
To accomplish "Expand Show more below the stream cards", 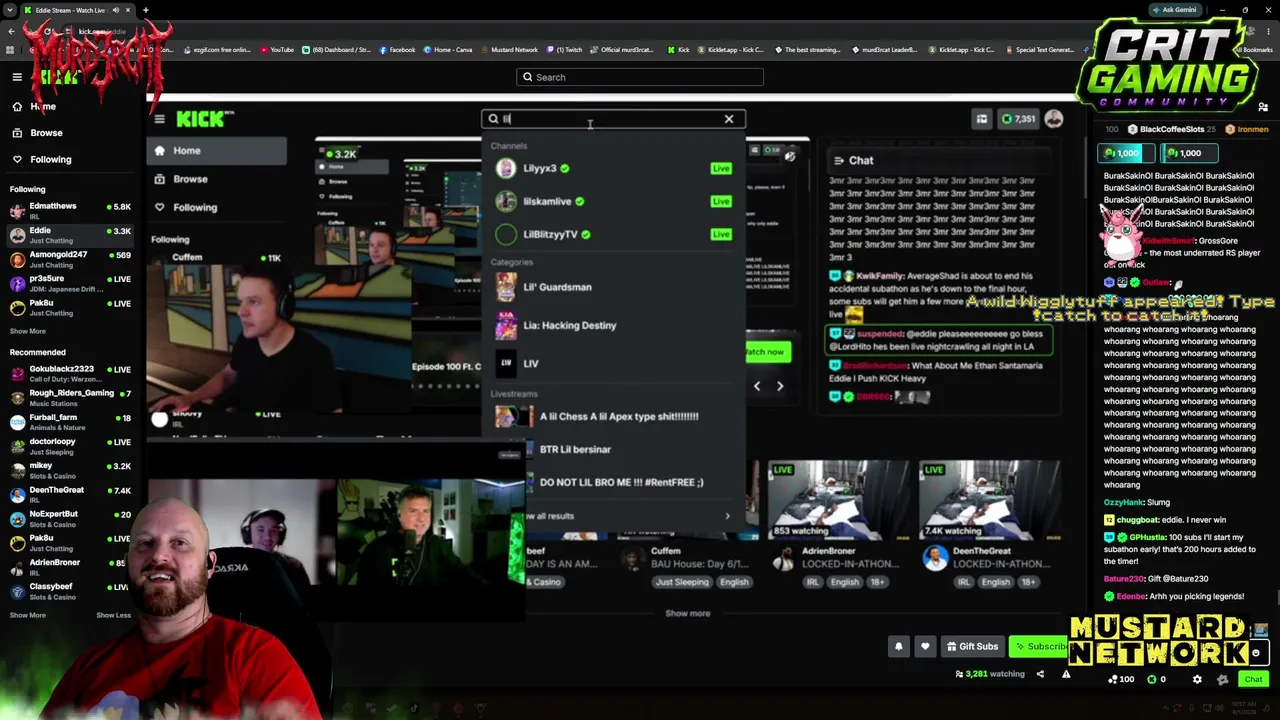I will click(688, 613).
